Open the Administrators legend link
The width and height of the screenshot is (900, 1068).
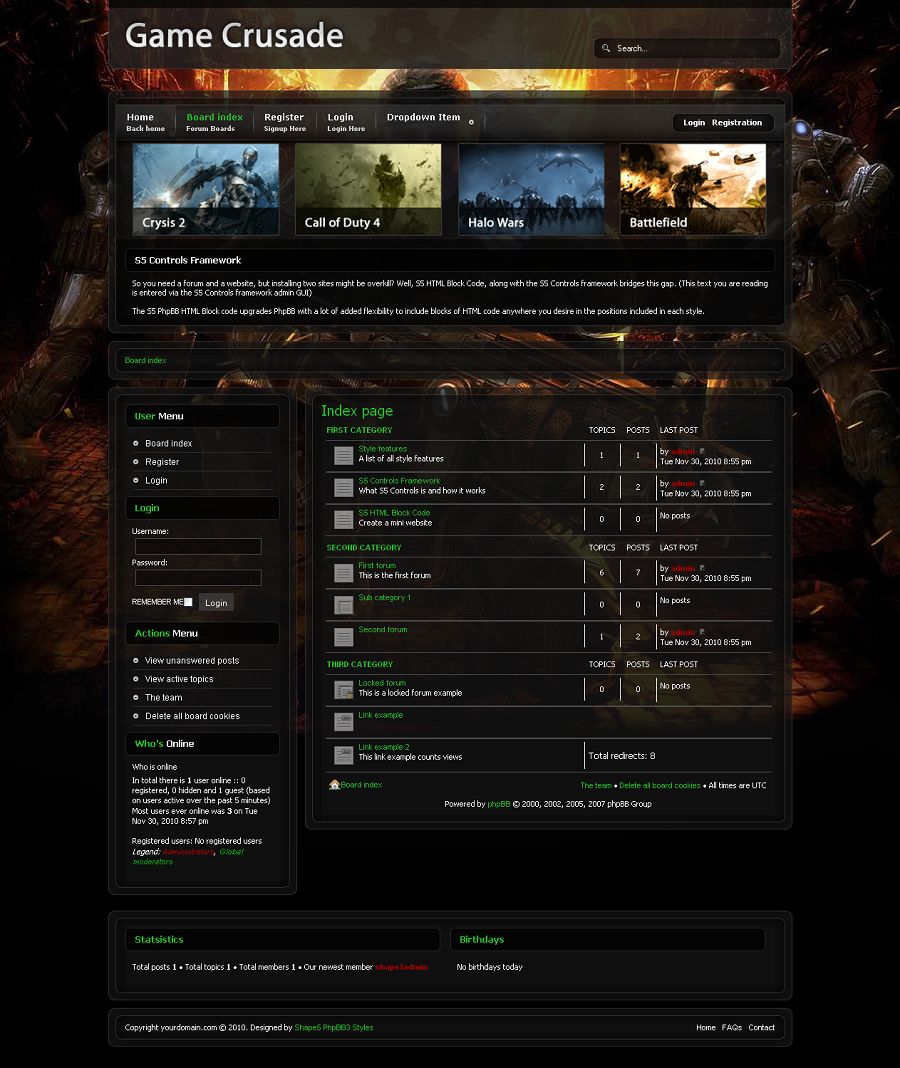188,852
